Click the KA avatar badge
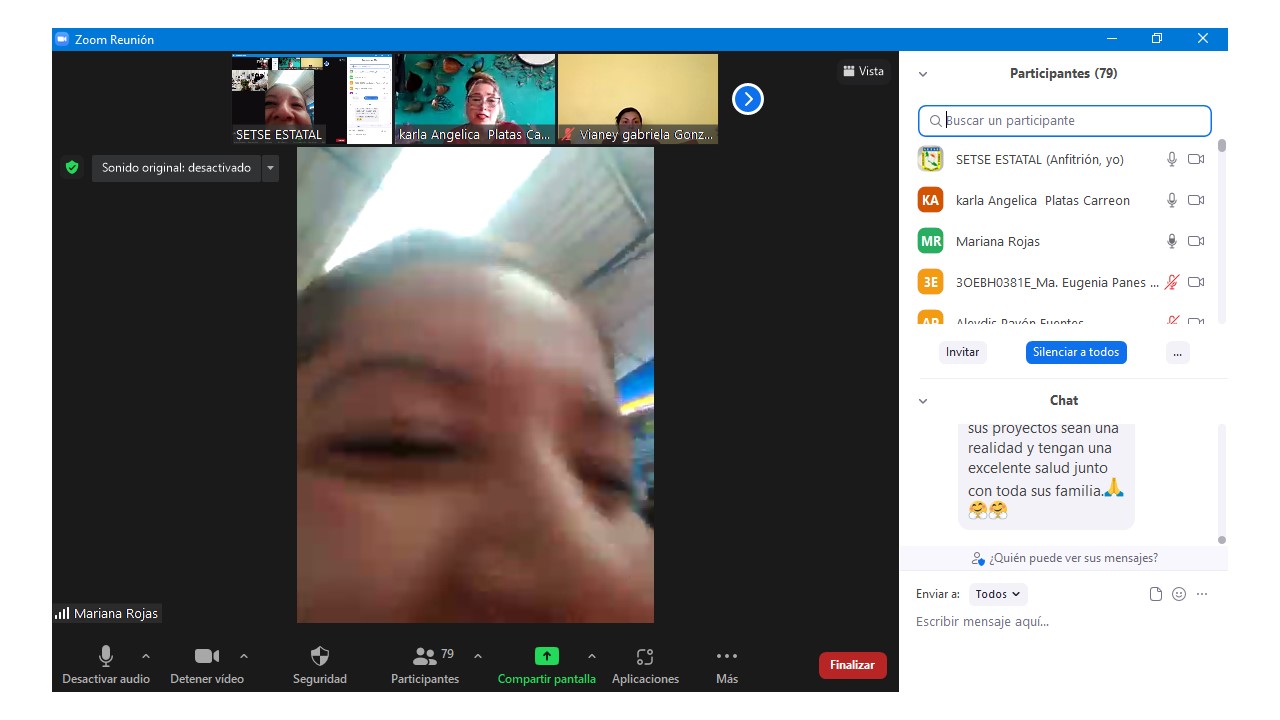 (x=931, y=200)
